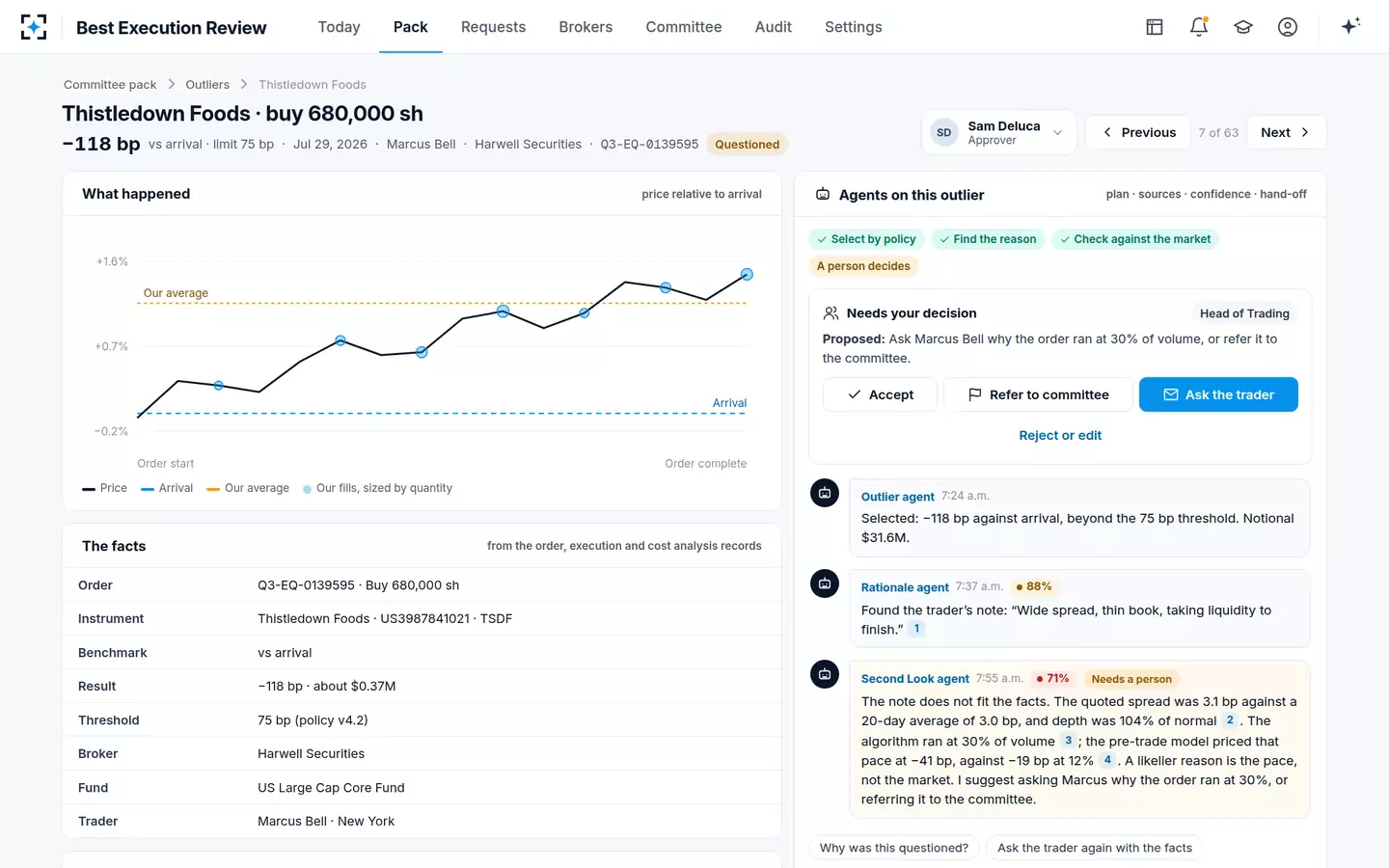Viewport: 1389px width, 868px height.
Task: Click the 'Select by policy' step chip
Action: tap(866, 239)
